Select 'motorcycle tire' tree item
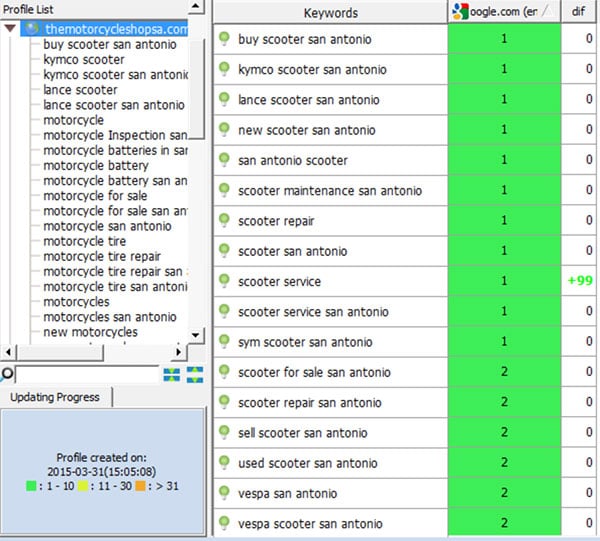 [85, 241]
